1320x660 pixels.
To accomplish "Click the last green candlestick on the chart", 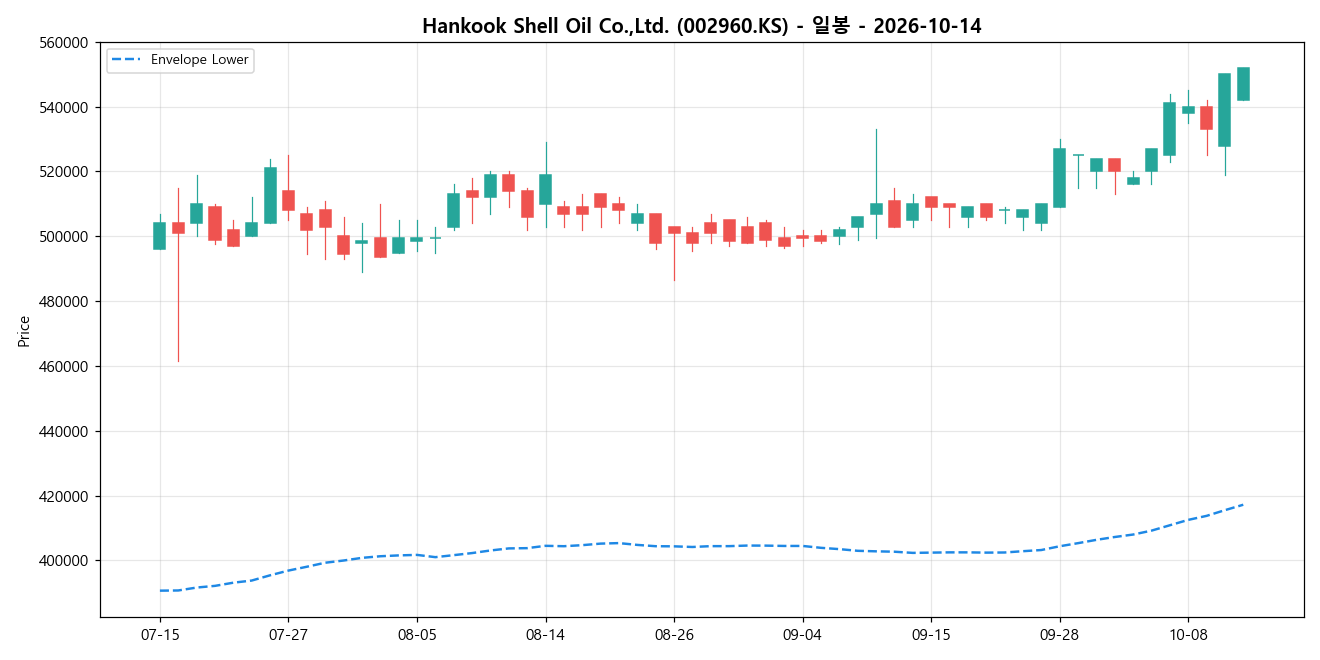I will [1243, 84].
